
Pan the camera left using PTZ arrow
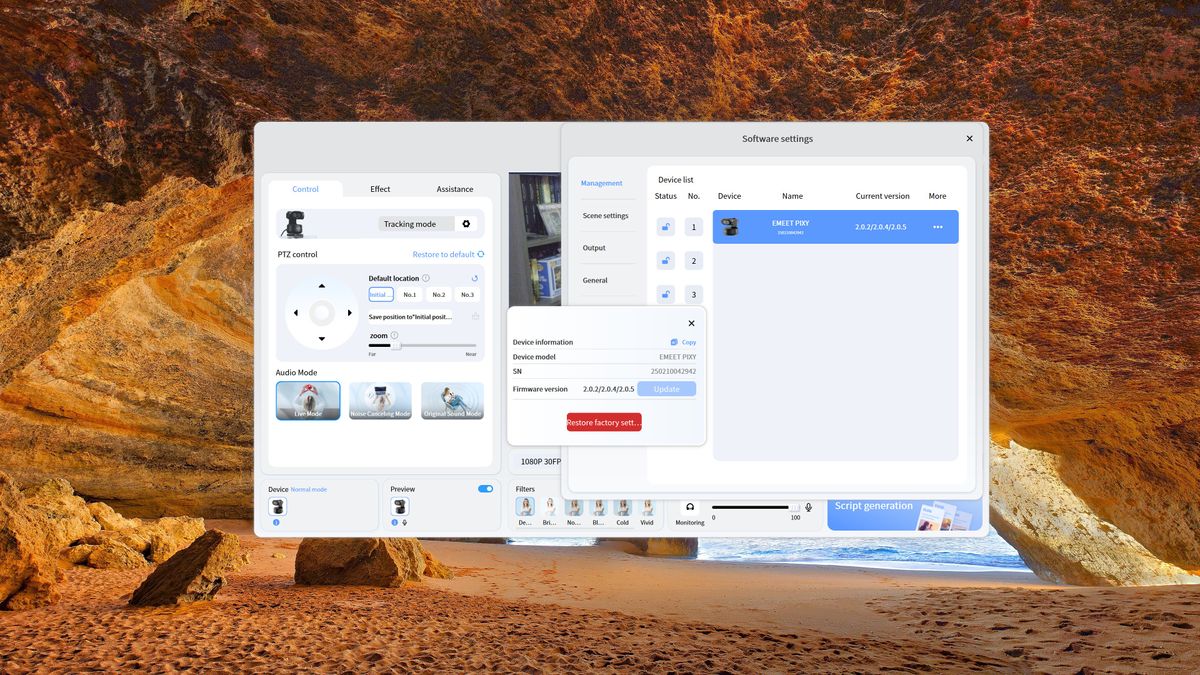click(296, 312)
